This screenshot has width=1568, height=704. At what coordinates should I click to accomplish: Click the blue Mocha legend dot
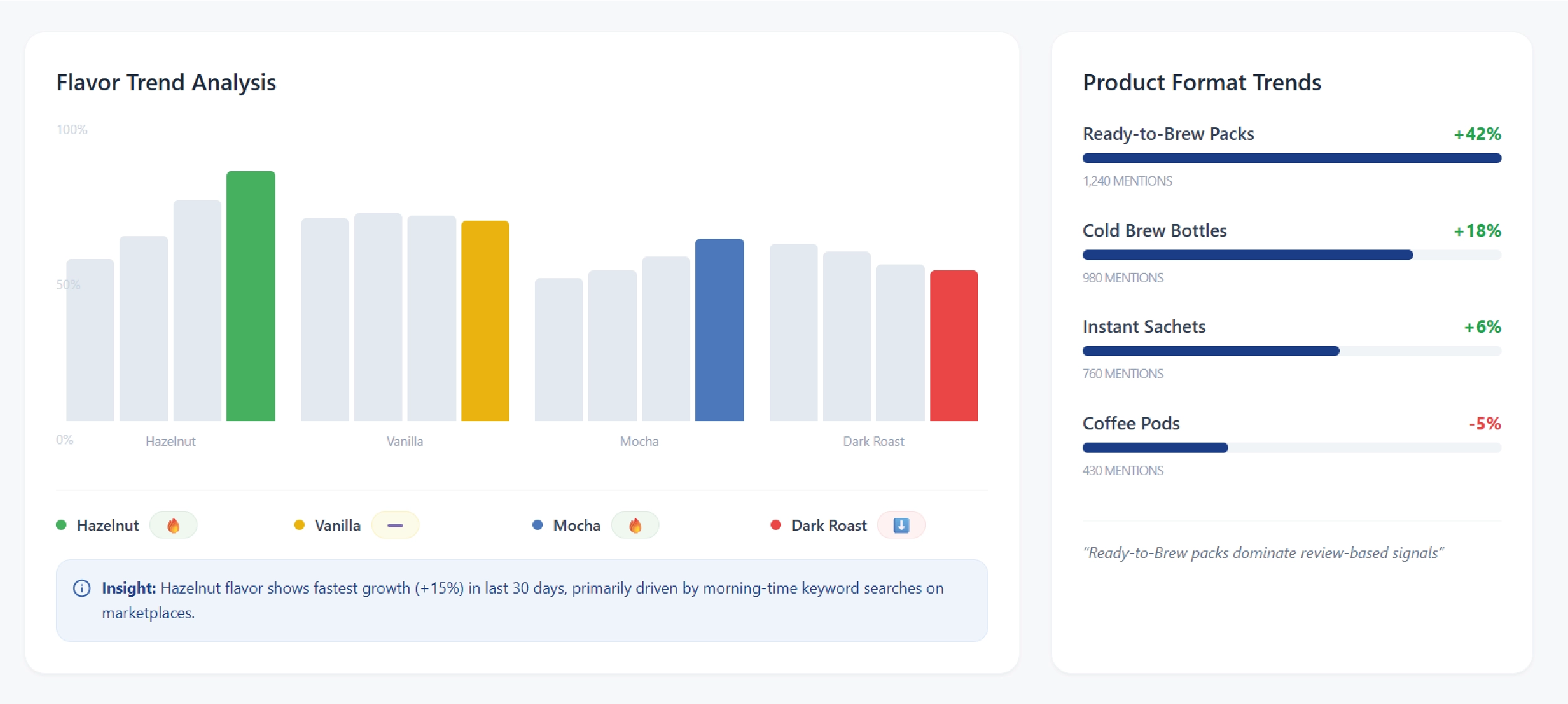pyautogui.click(x=537, y=525)
